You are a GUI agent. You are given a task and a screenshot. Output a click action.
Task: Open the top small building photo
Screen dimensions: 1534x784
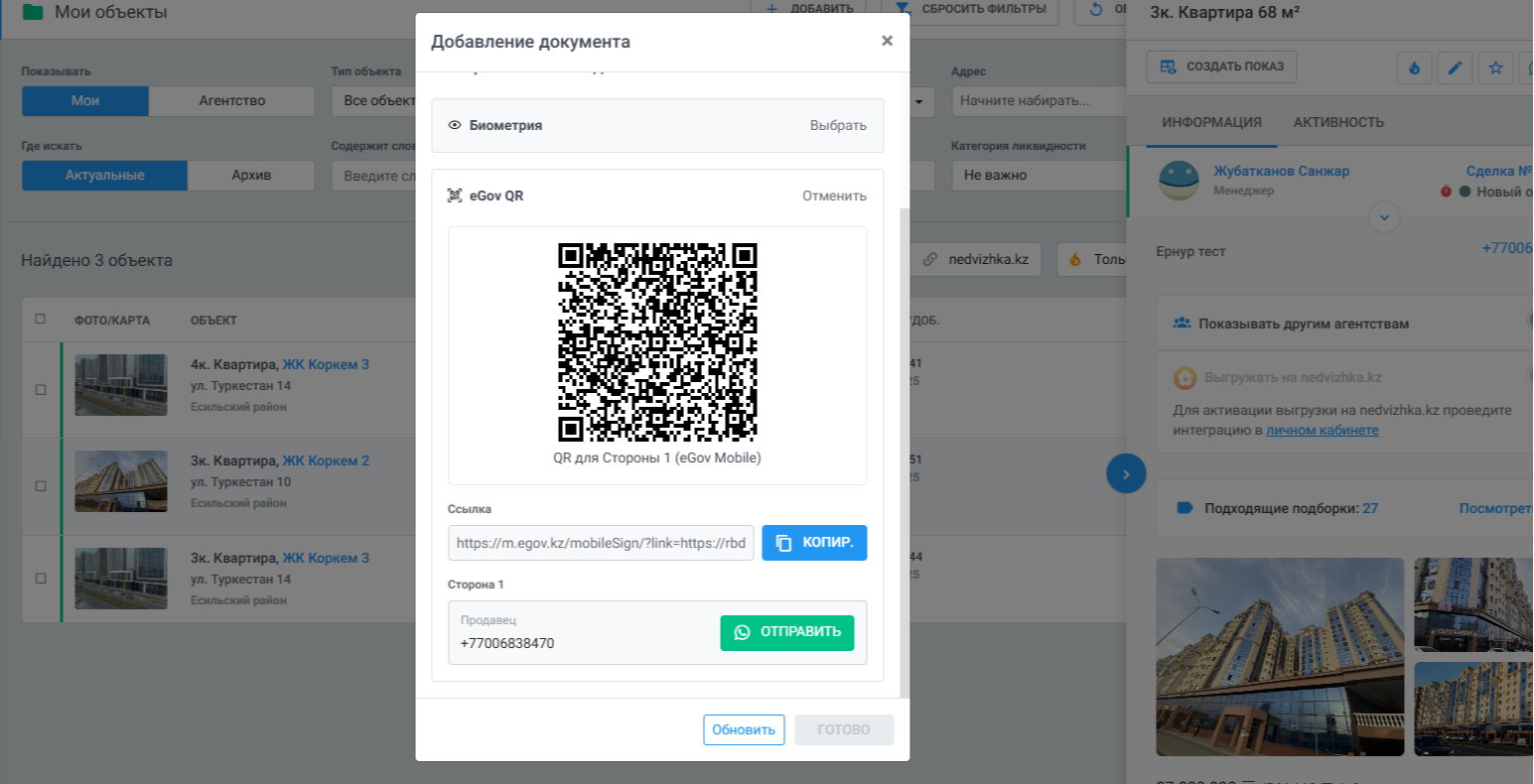pyautogui.click(x=1473, y=604)
